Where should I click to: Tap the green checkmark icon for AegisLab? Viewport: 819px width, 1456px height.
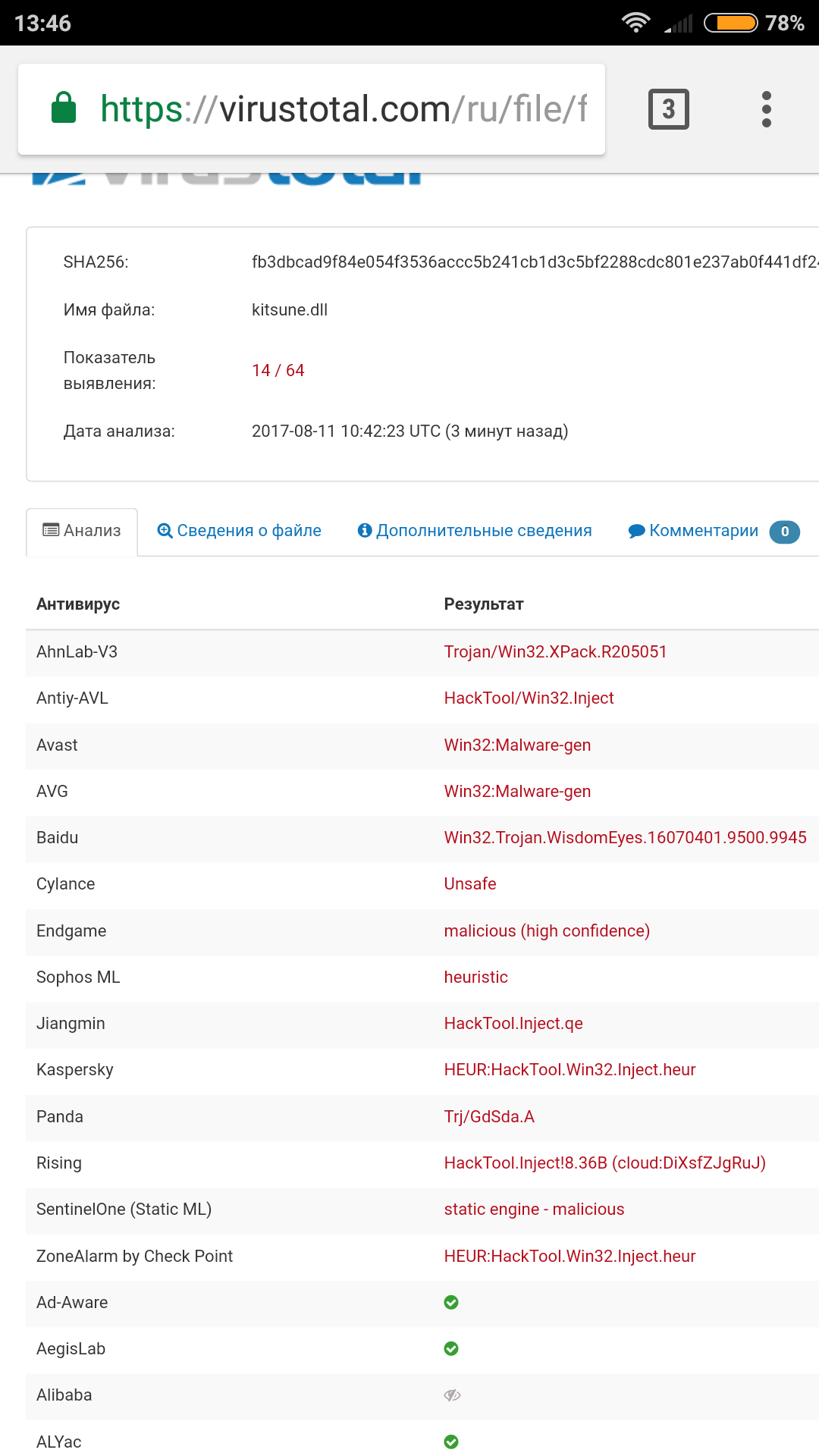[x=451, y=1348]
